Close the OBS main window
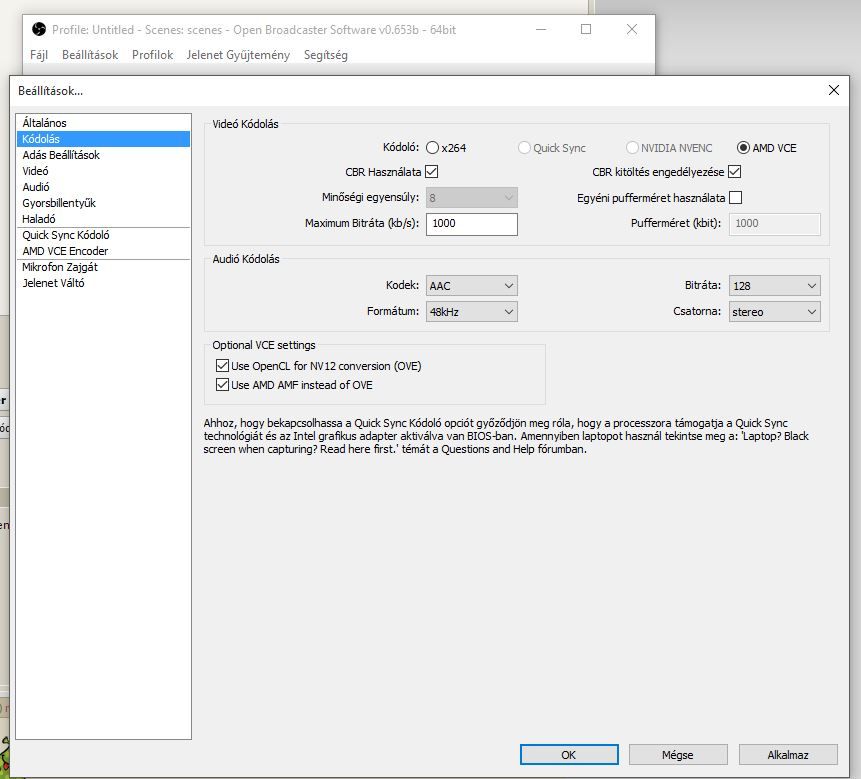861x779 pixels. coord(632,30)
